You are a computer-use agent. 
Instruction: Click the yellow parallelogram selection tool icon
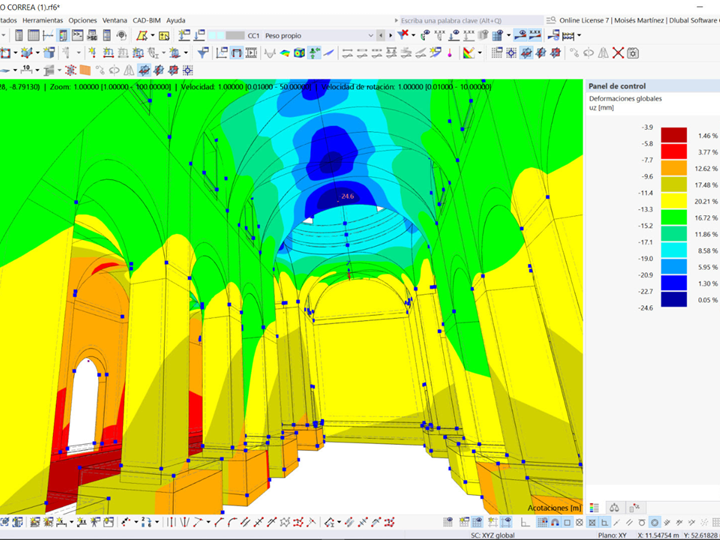142,35
